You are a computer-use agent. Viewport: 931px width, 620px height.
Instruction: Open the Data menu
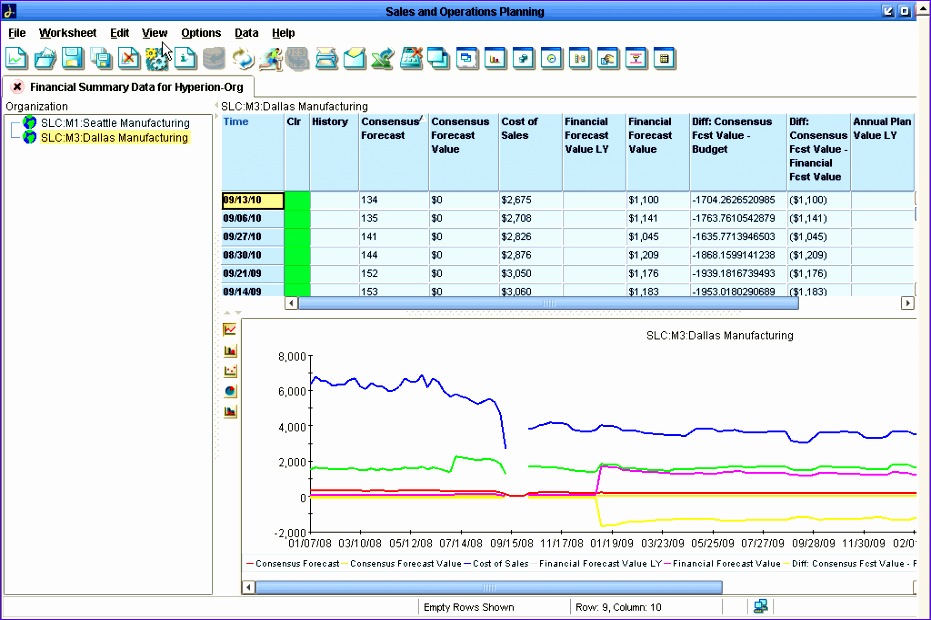pos(246,33)
